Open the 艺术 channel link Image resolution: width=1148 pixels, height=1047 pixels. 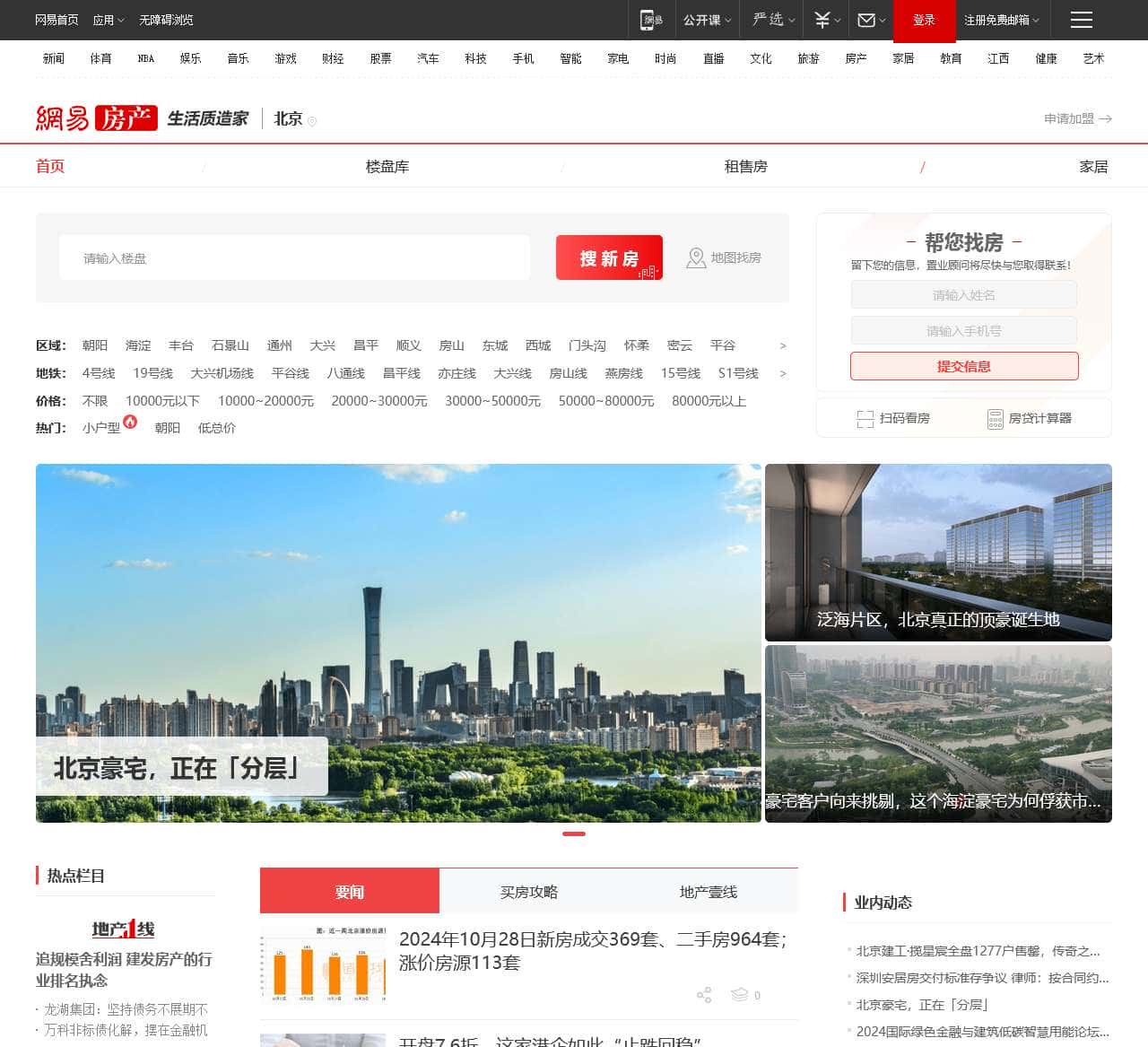[1093, 58]
